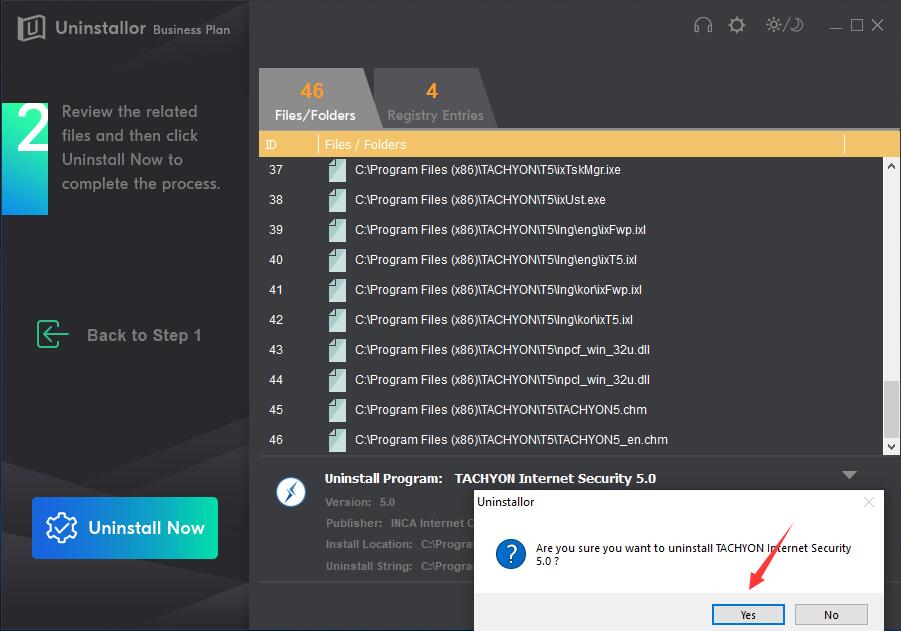Click the question mark icon in dialog
Image resolution: width=901 pixels, height=631 pixels.
[510, 554]
